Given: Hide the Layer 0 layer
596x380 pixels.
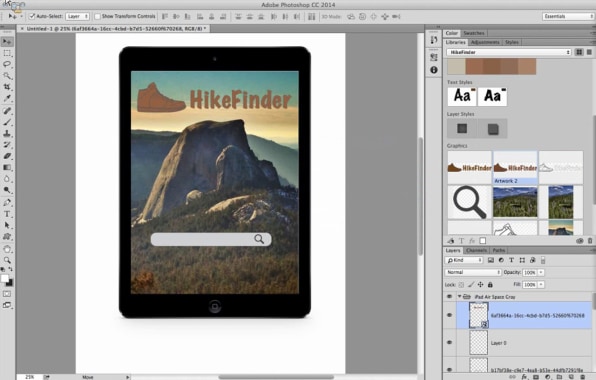Looking at the screenshot, I should pyautogui.click(x=449, y=342).
